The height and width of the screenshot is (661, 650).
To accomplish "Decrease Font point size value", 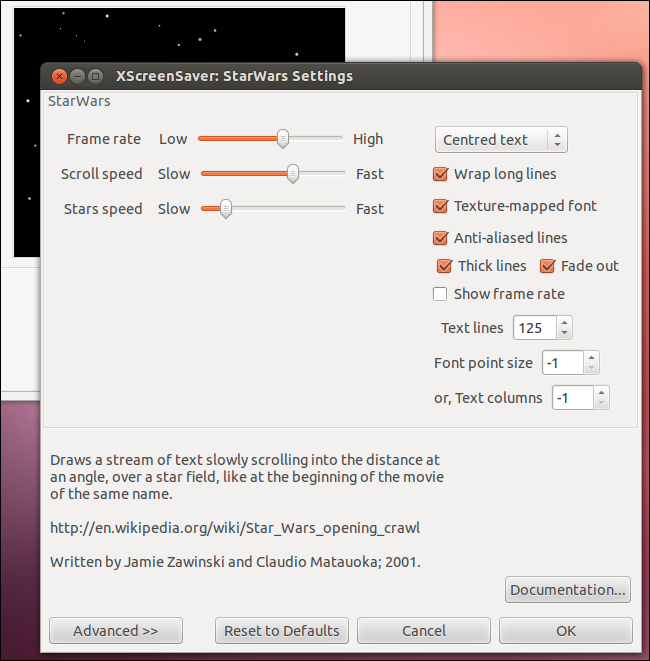I will pyautogui.click(x=591, y=368).
